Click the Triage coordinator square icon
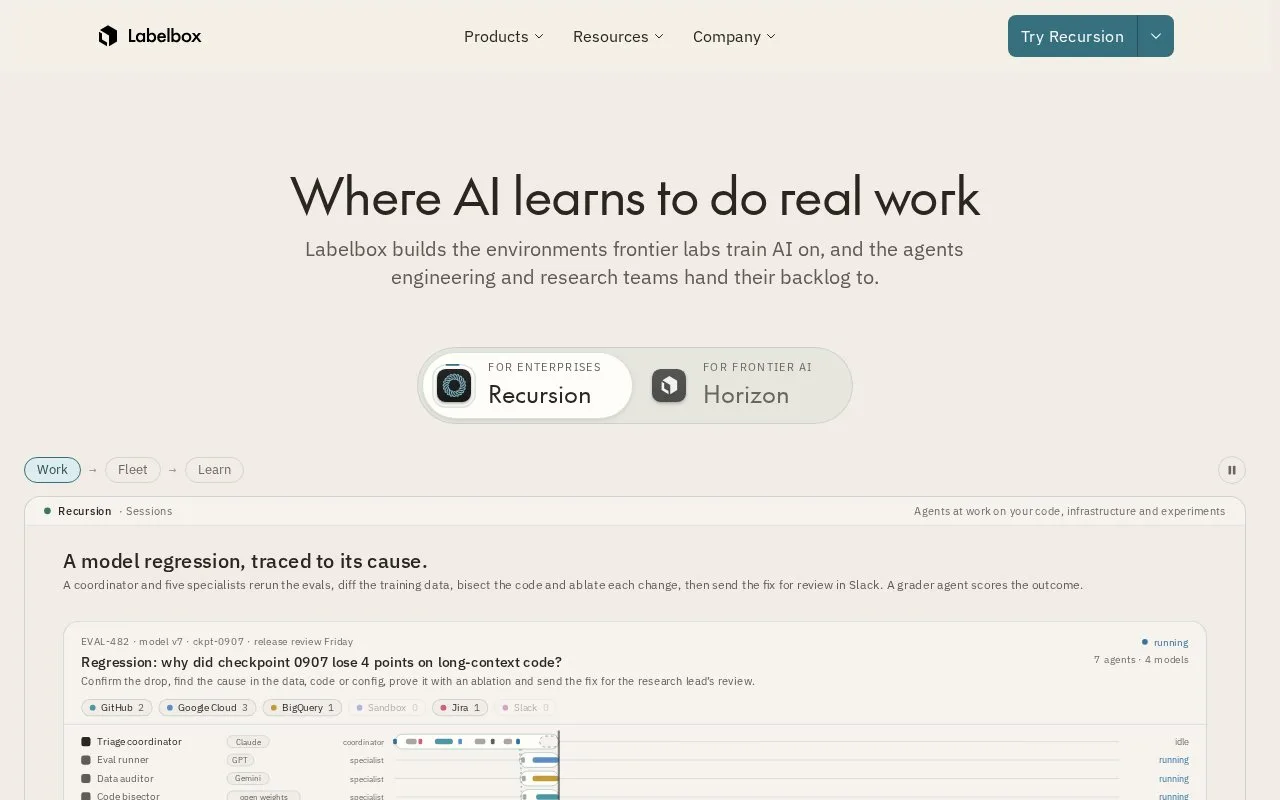Image resolution: width=1280 pixels, height=800 pixels. [x=86, y=742]
